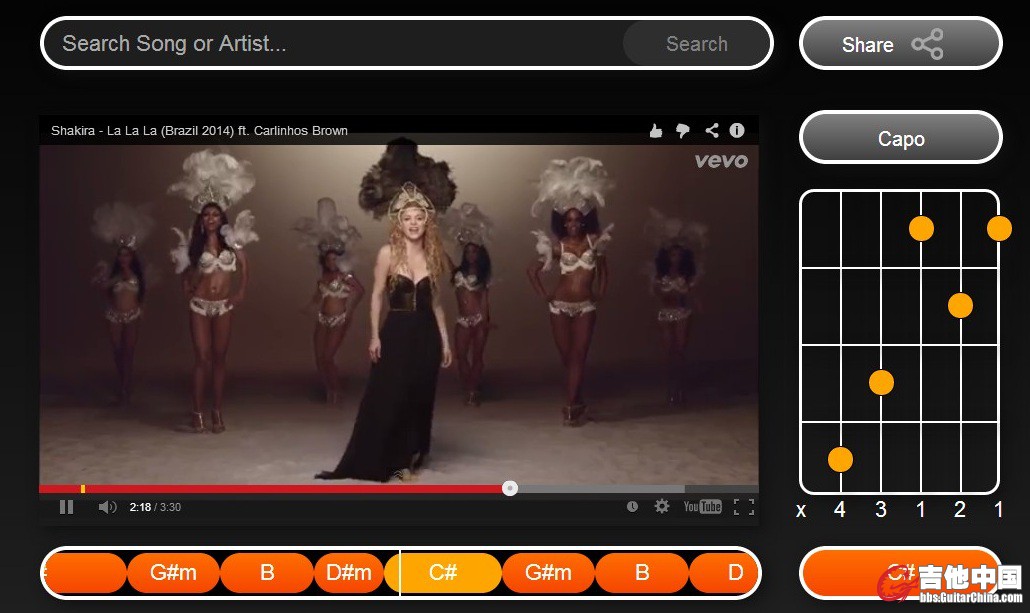Select the highlighted C# chord
Image resolution: width=1030 pixels, height=613 pixels.
[443, 572]
